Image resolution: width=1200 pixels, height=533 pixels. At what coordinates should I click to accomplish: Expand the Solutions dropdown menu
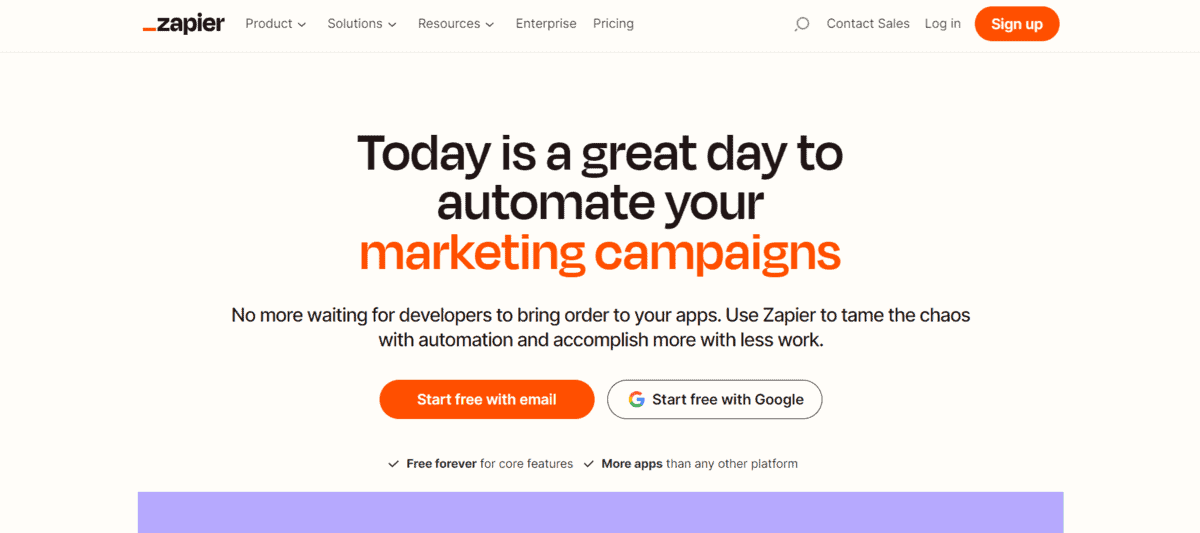pyautogui.click(x=361, y=24)
